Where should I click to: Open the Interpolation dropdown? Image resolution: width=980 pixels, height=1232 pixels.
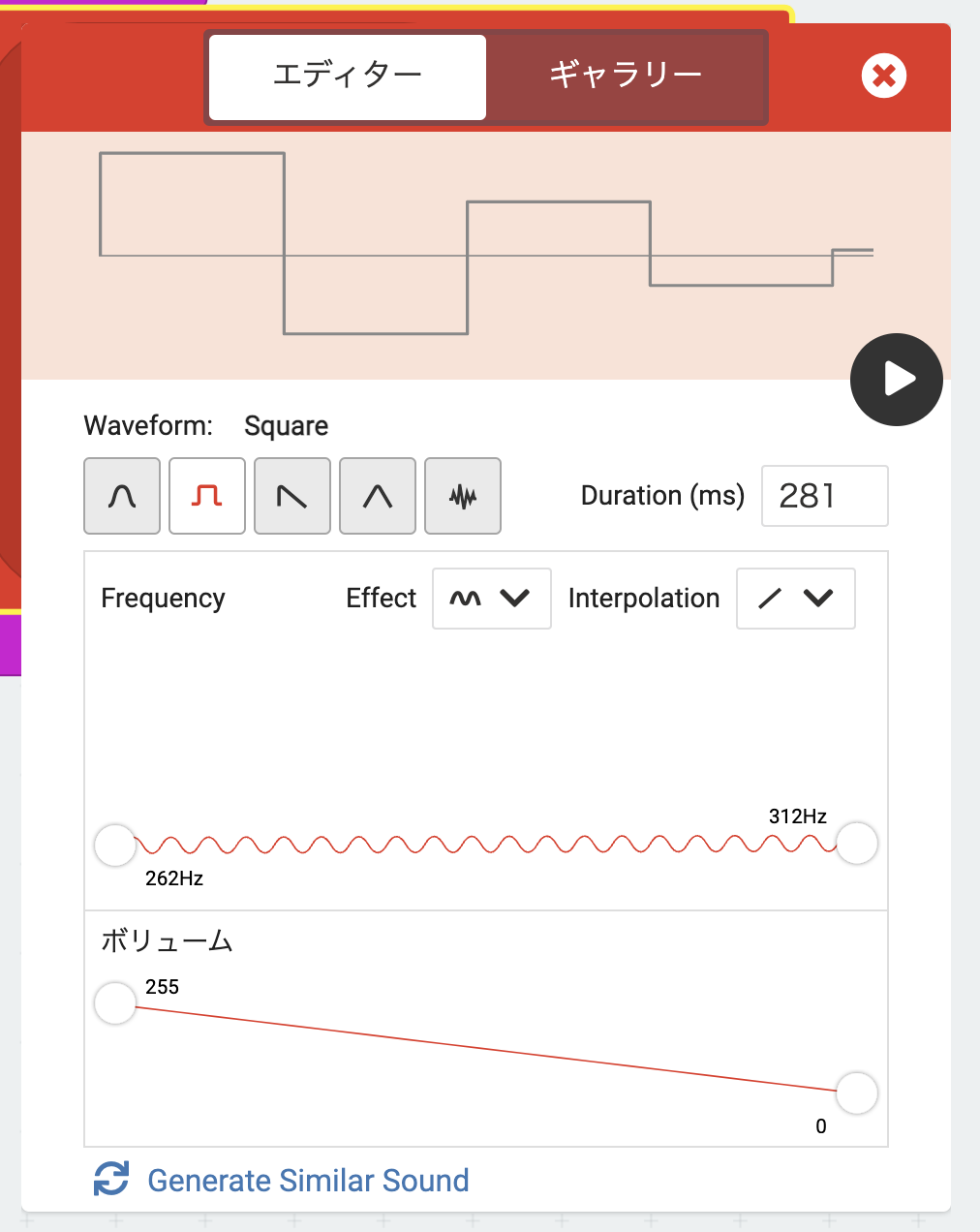(x=795, y=599)
